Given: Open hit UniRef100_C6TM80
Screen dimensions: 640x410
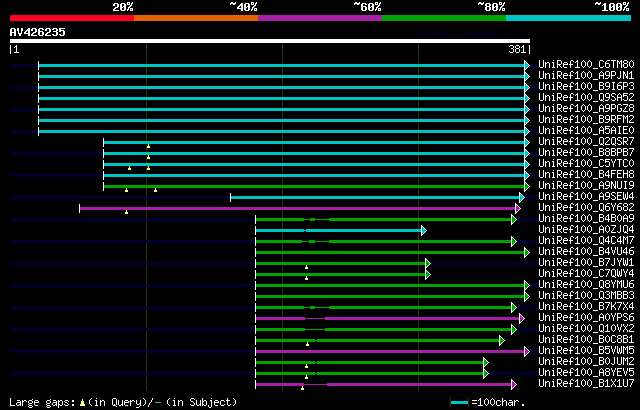Looking at the screenshot, I should click(x=586, y=64).
